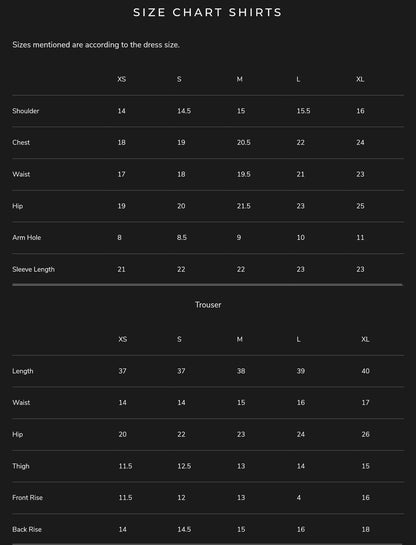Click the Front Rise value 4 for L
Screen dimensions: 416x545
tap(299, 498)
